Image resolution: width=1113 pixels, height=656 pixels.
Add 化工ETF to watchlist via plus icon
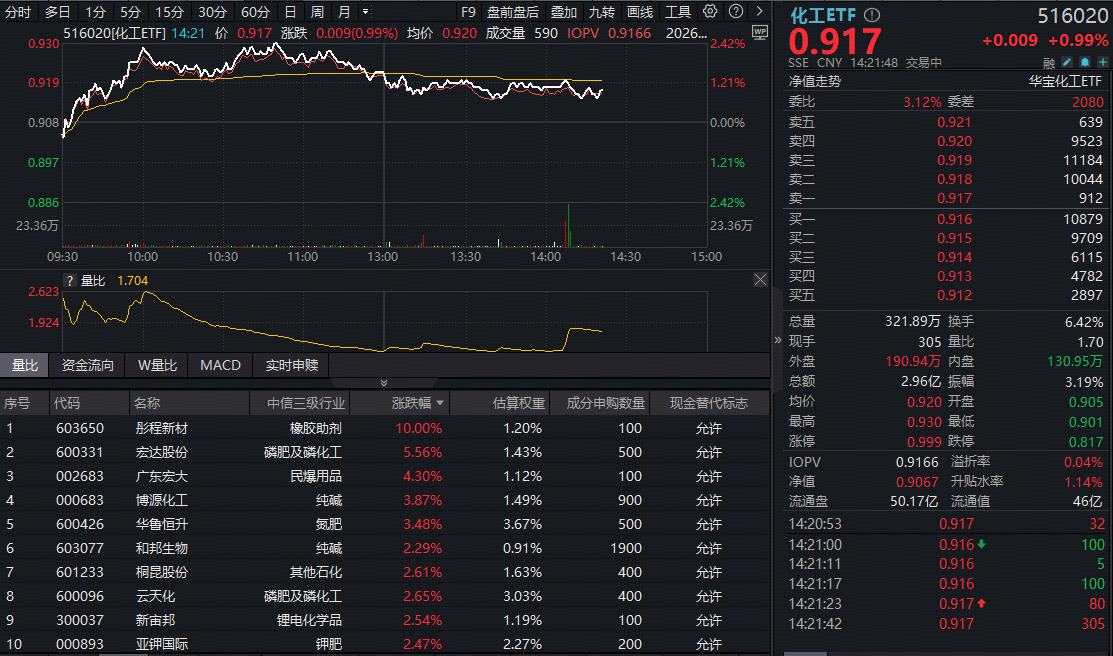1102,62
